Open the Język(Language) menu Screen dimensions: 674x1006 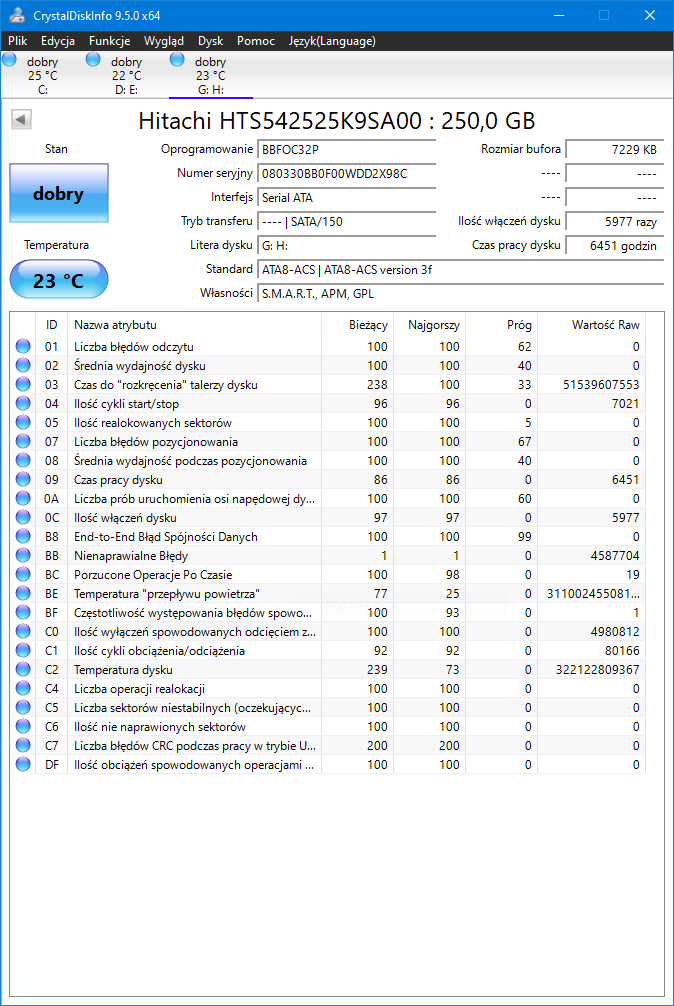[x=332, y=41]
